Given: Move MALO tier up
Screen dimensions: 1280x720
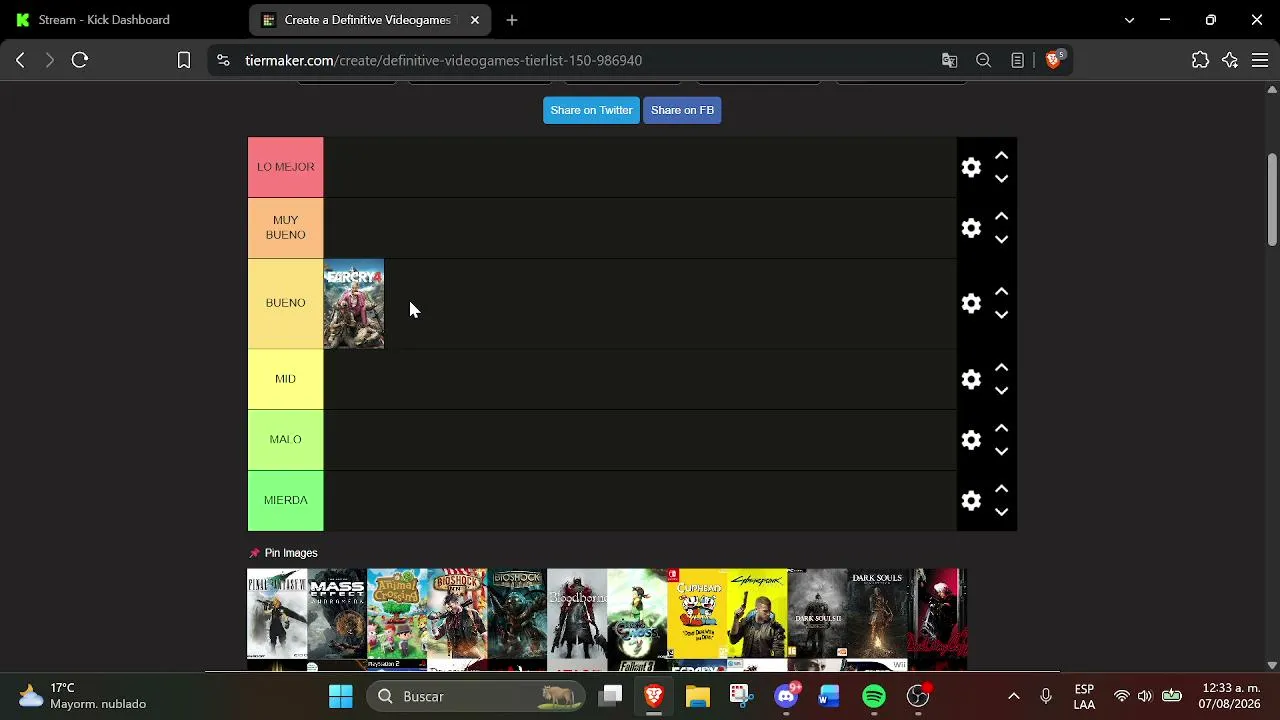Looking at the screenshot, I should click(x=1001, y=428).
